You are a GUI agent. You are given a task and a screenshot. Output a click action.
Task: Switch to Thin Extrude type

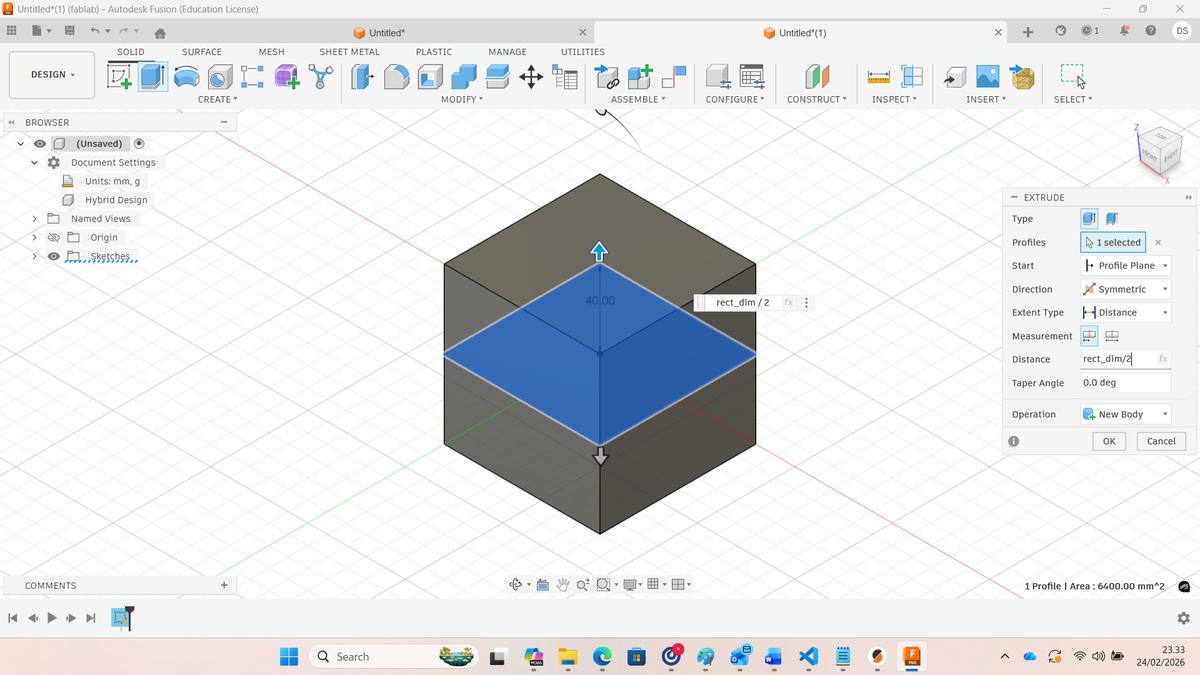[1112, 218]
